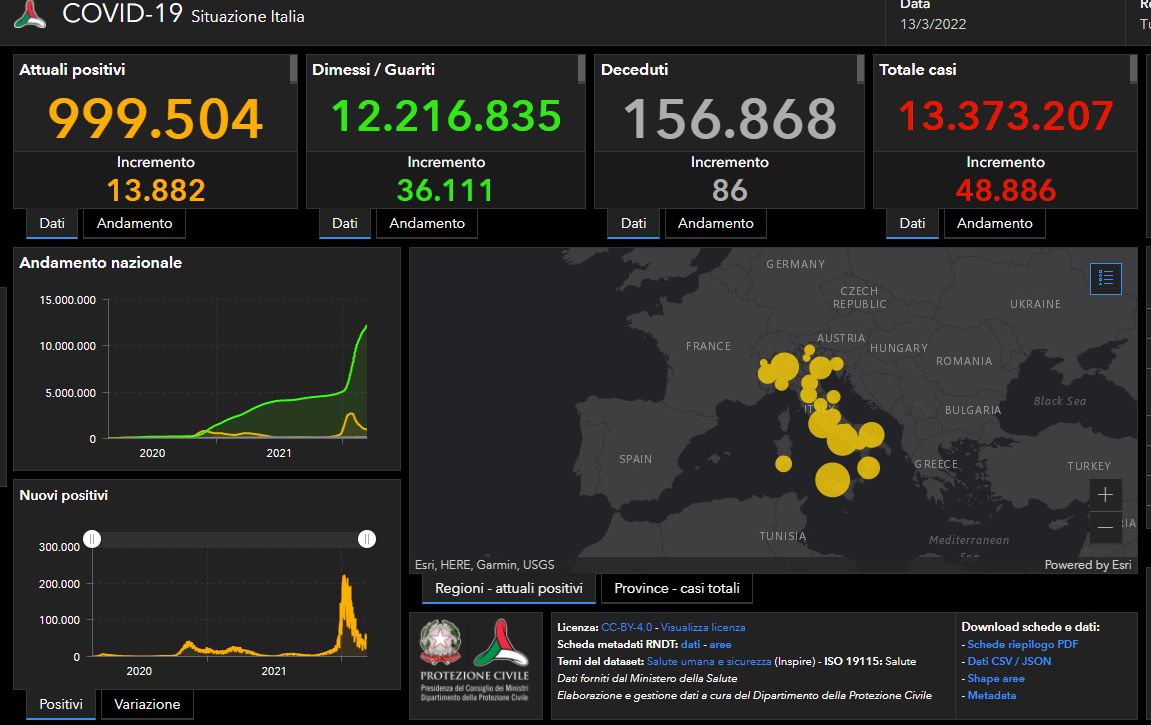The image size is (1151, 725).
Task: Click the Protezione Civile logo in header
Action: (x=30, y=15)
